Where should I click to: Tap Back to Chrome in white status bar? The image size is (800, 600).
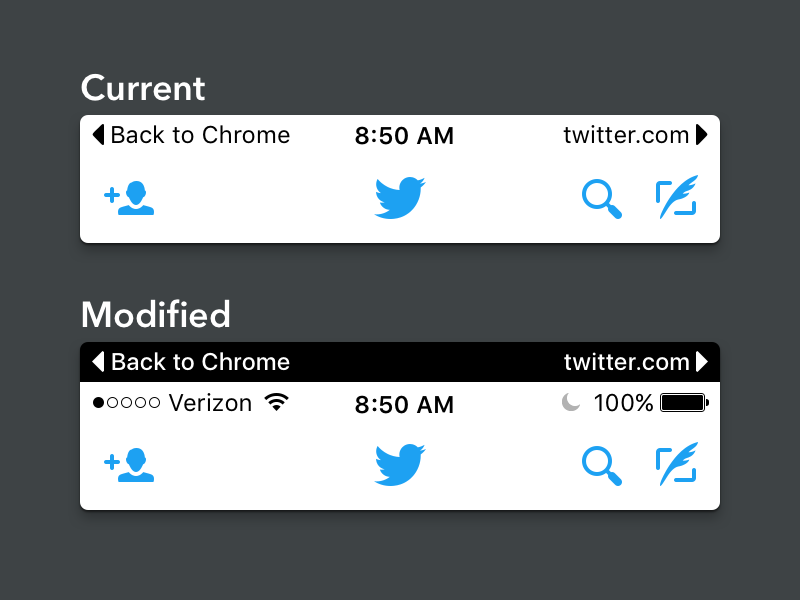191,135
